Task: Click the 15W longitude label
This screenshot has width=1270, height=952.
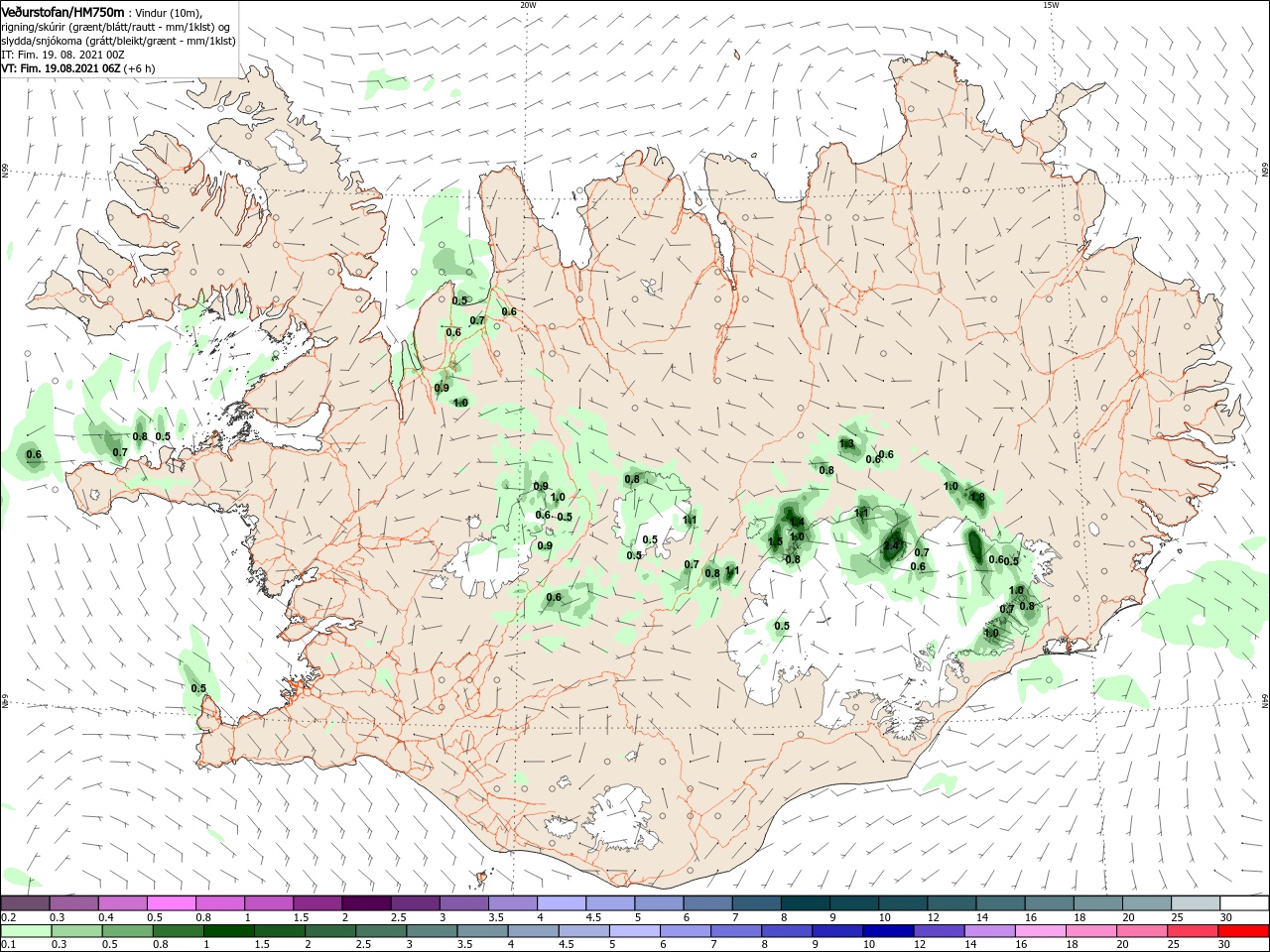Action: [x=1050, y=5]
